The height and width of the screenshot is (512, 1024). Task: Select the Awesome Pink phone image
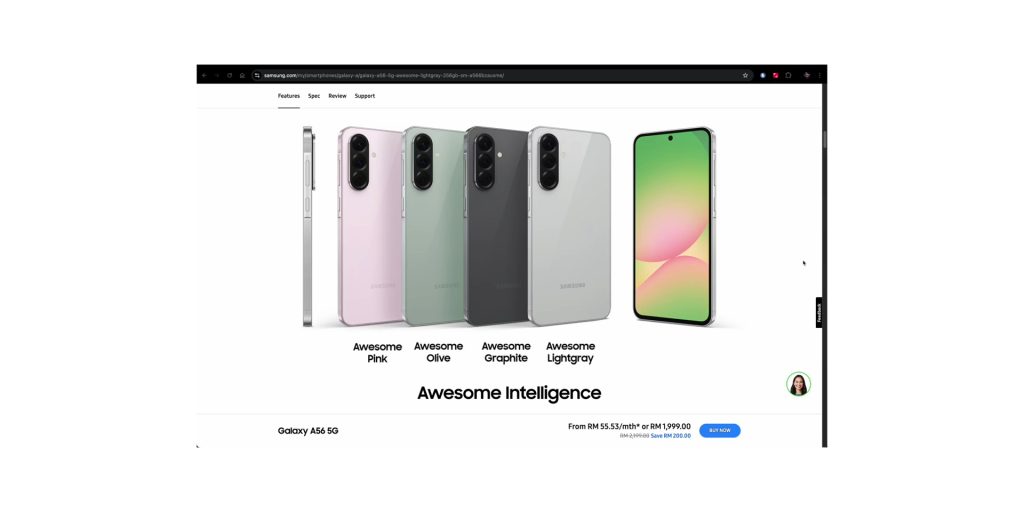pyautogui.click(x=370, y=226)
